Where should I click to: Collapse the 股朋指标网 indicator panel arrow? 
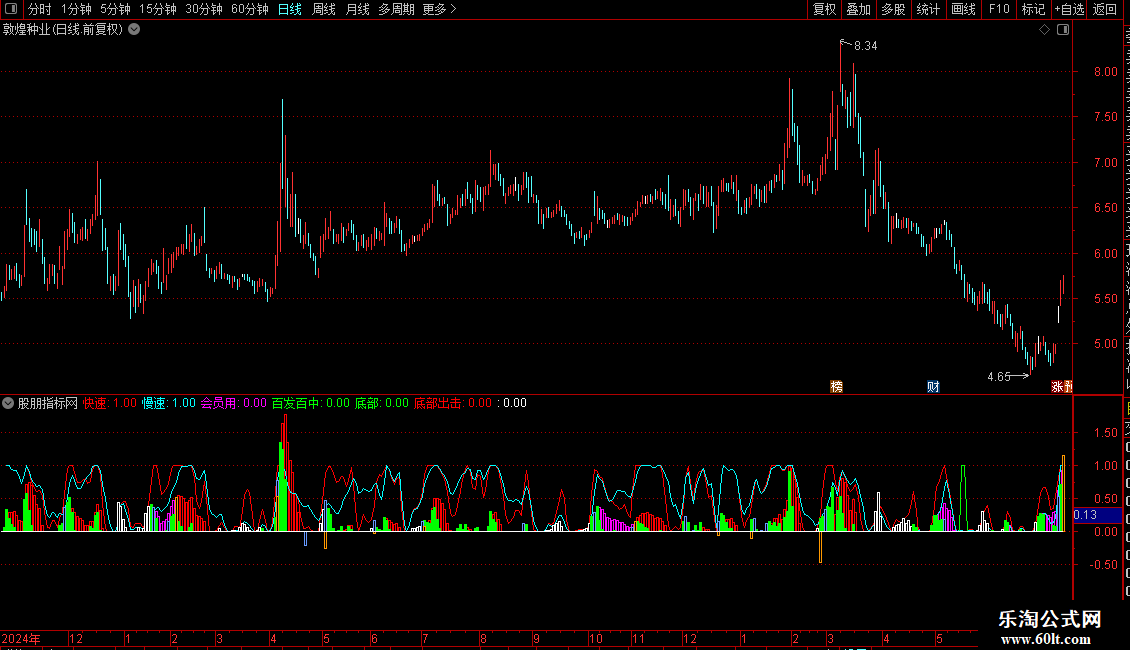8,403
